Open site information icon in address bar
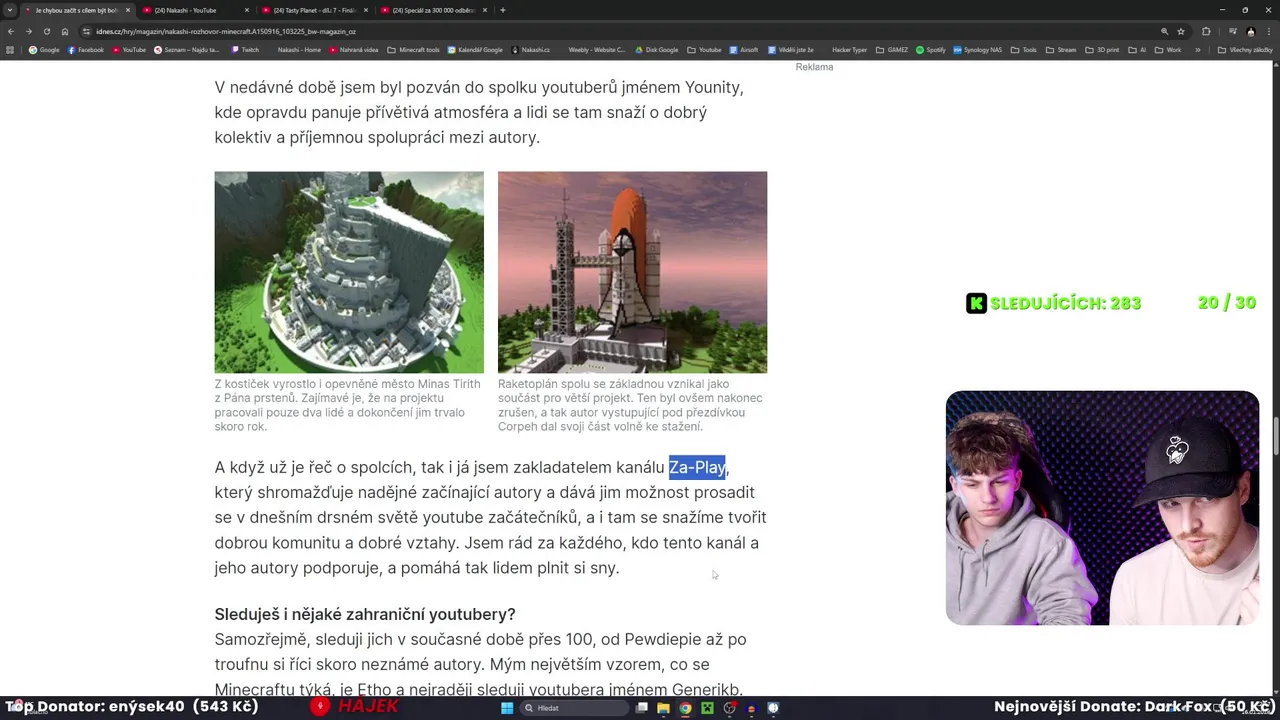 [x=87, y=31]
